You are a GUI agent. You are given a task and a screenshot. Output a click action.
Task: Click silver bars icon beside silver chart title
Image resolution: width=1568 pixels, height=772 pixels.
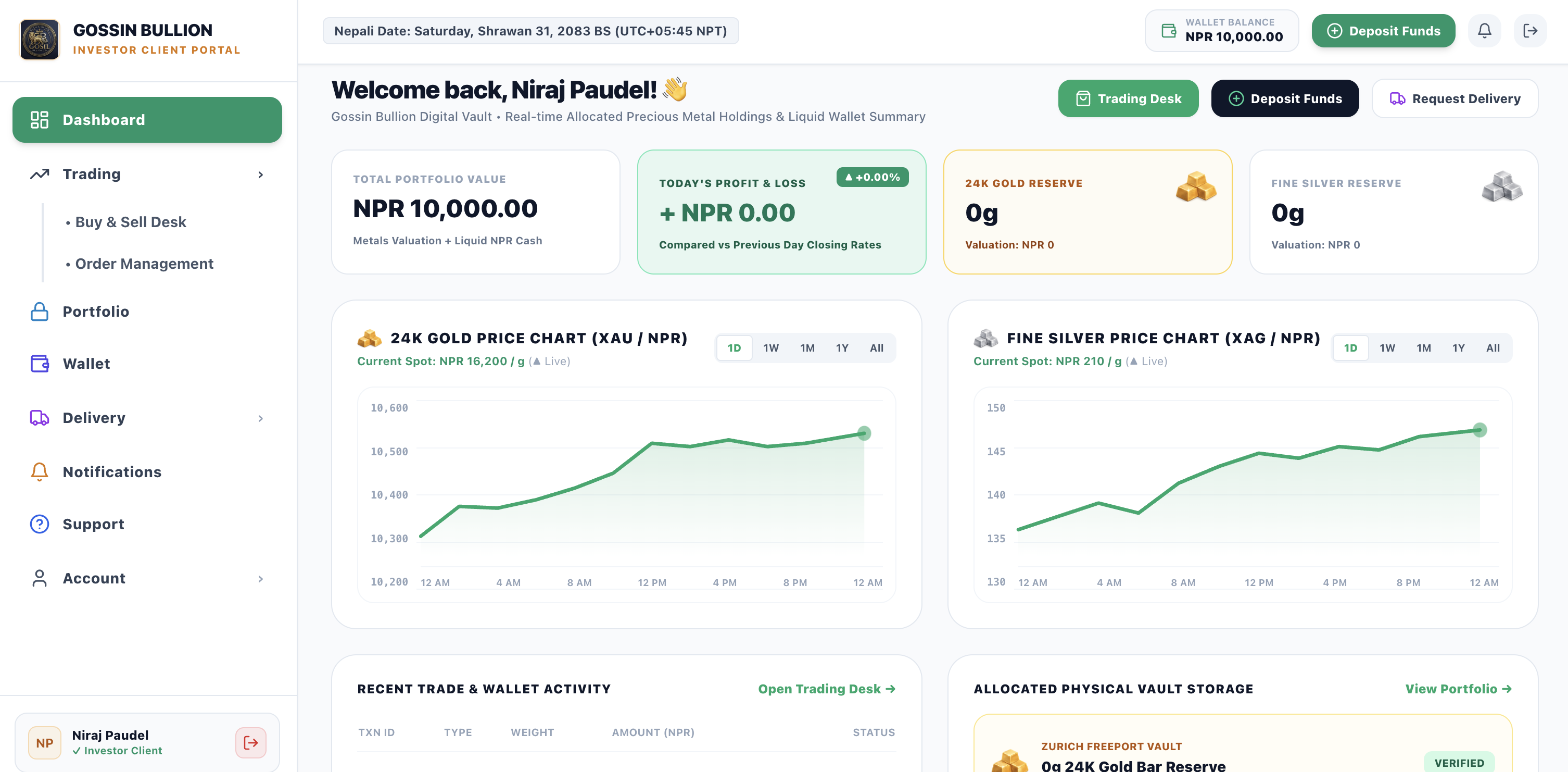(986, 338)
